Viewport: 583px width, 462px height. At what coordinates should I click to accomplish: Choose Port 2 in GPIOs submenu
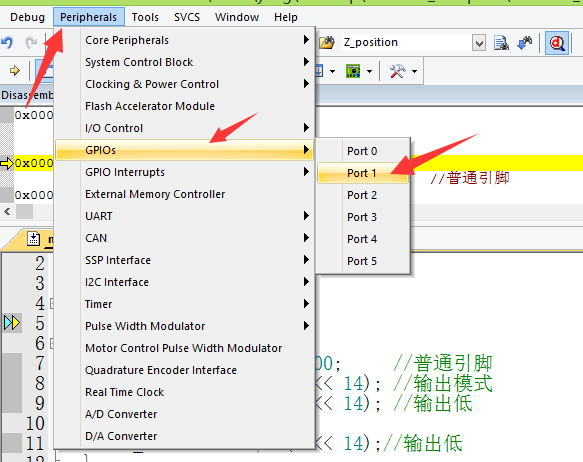tap(363, 195)
